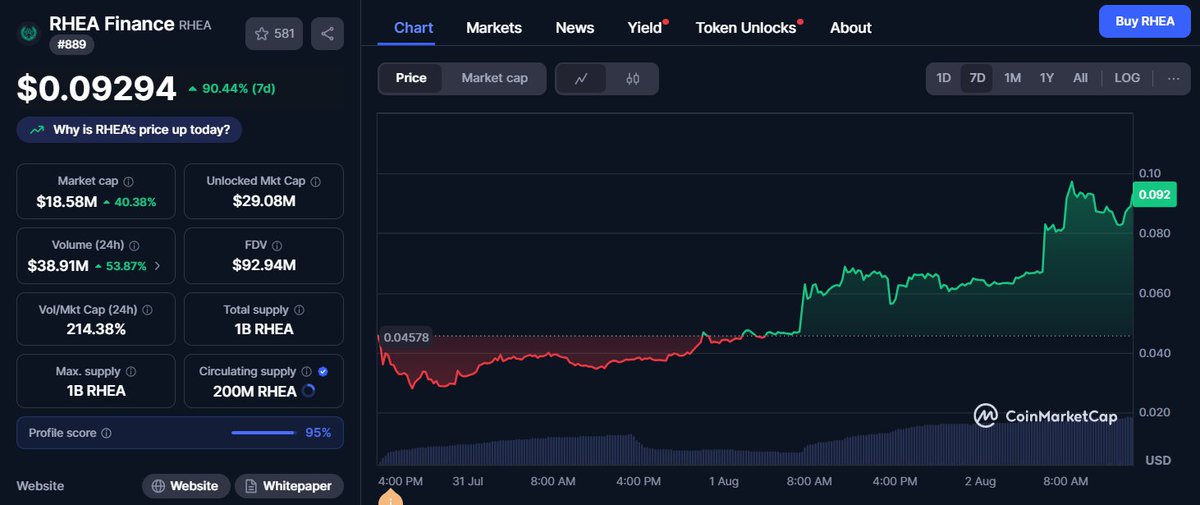Open the Markets tab
This screenshot has width=1200, height=505.
click(x=494, y=28)
